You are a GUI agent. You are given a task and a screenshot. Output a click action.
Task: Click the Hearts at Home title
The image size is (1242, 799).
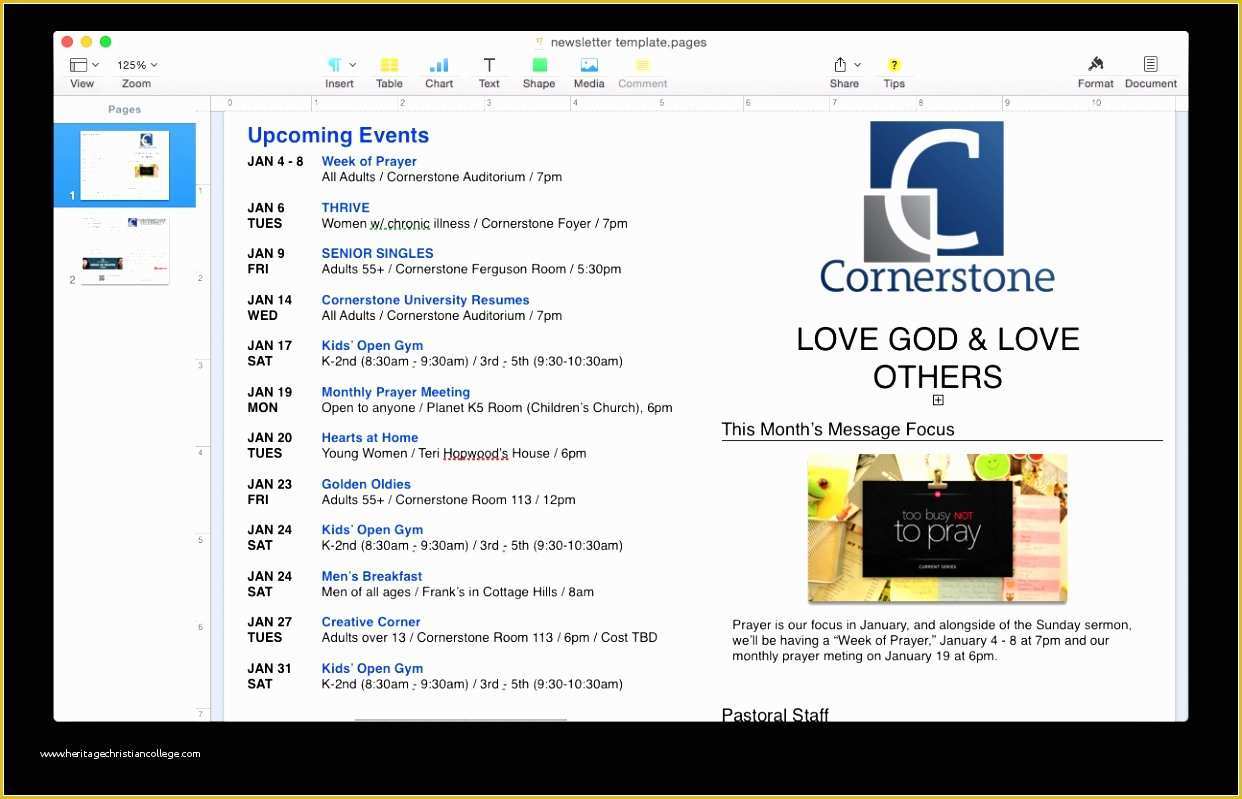point(369,438)
